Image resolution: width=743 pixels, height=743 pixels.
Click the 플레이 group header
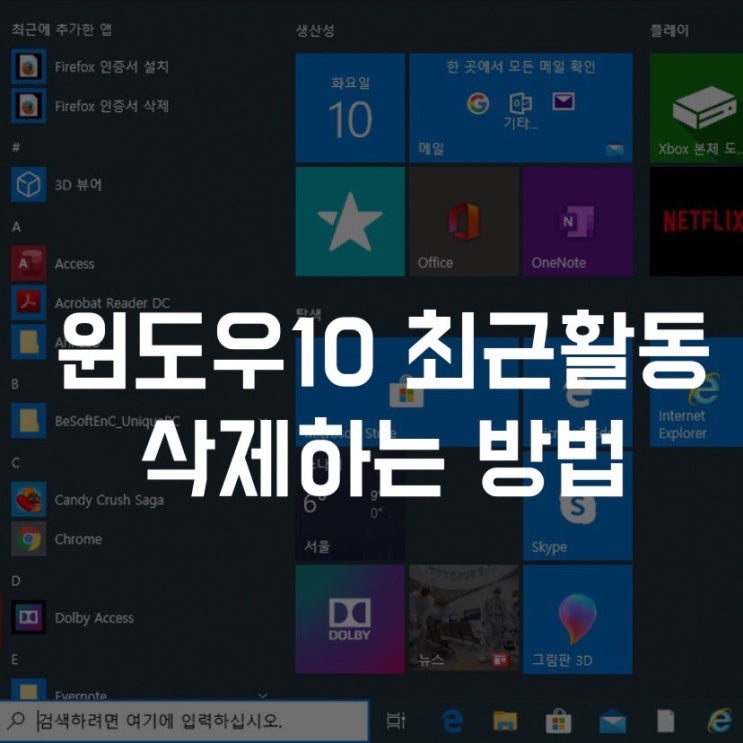(x=669, y=31)
